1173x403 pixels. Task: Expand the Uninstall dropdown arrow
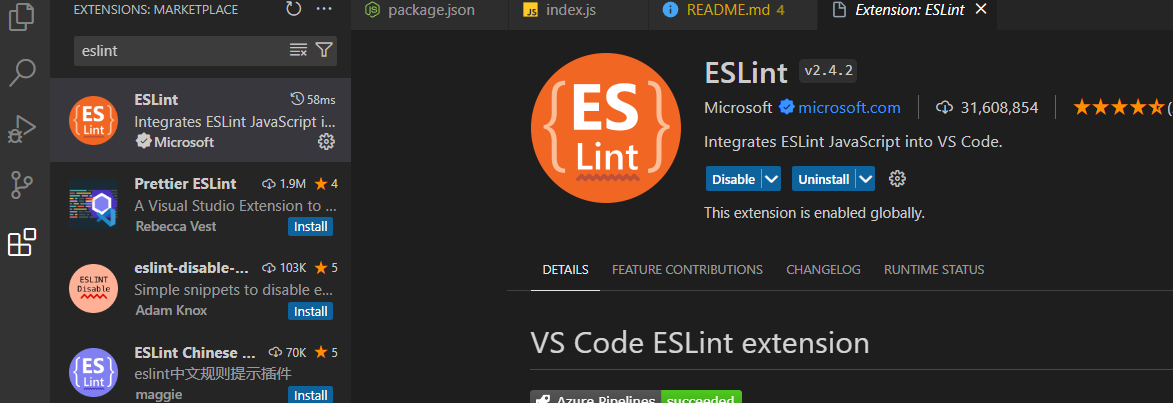(x=866, y=179)
